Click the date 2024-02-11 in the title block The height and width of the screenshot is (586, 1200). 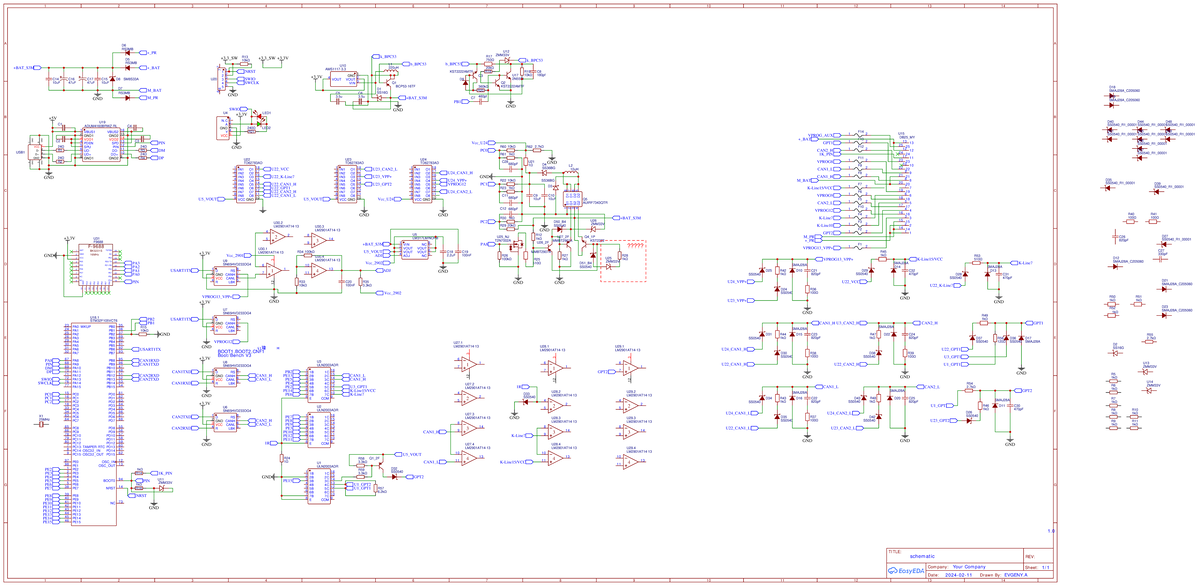pos(959,575)
